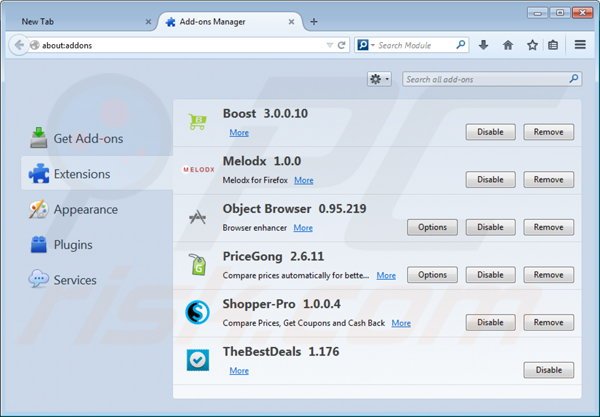Select the Melodx 1.0.0 title
Viewport: 600px width, 417px height.
tap(262, 161)
